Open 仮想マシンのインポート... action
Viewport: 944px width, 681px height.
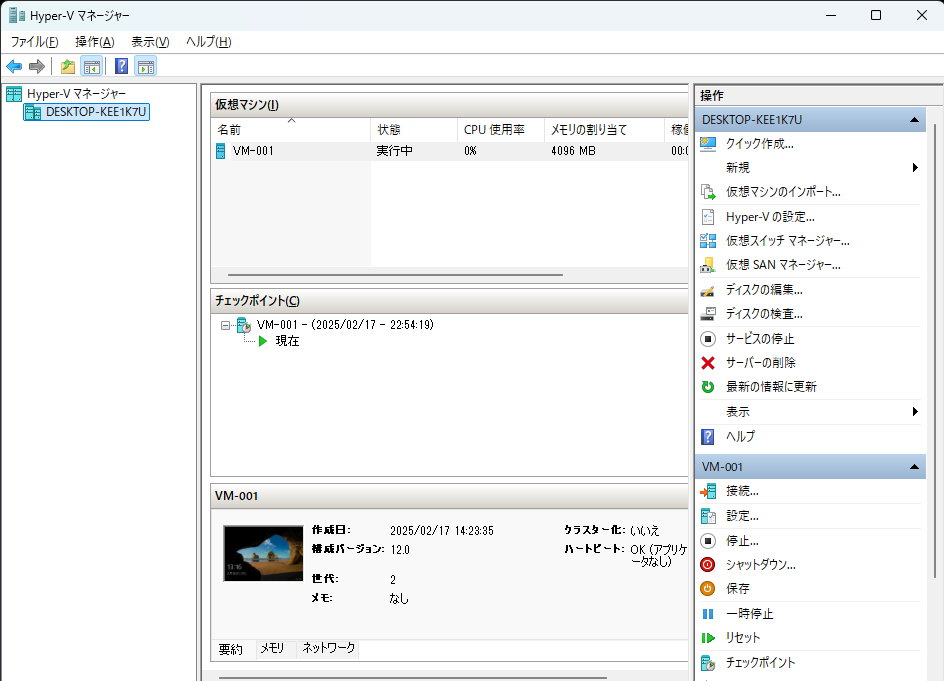pos(783,192)
